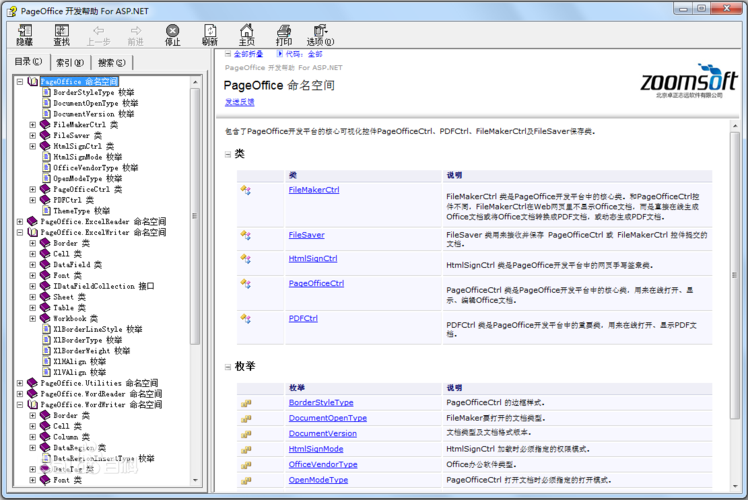
Task: Select DocumentVersion 枚举 in tree
Action: (x=94, y=114)
